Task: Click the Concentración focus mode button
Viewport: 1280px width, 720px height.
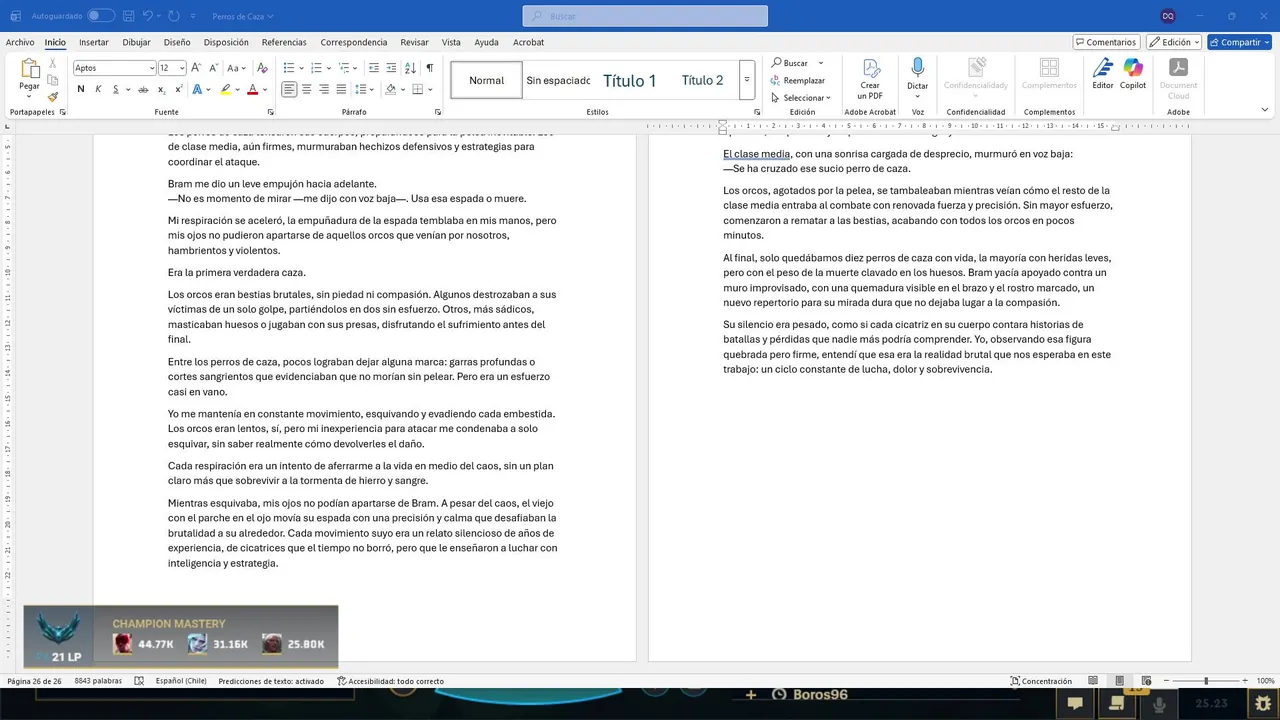Action: click(1041, 681)
